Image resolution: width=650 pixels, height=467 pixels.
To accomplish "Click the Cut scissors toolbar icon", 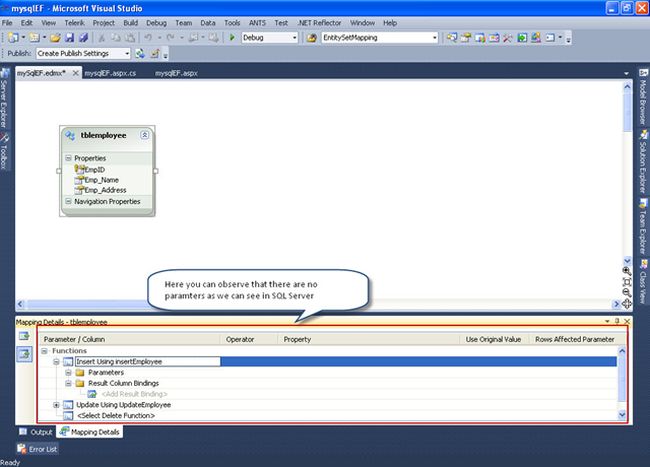I will tap(101, 38).
